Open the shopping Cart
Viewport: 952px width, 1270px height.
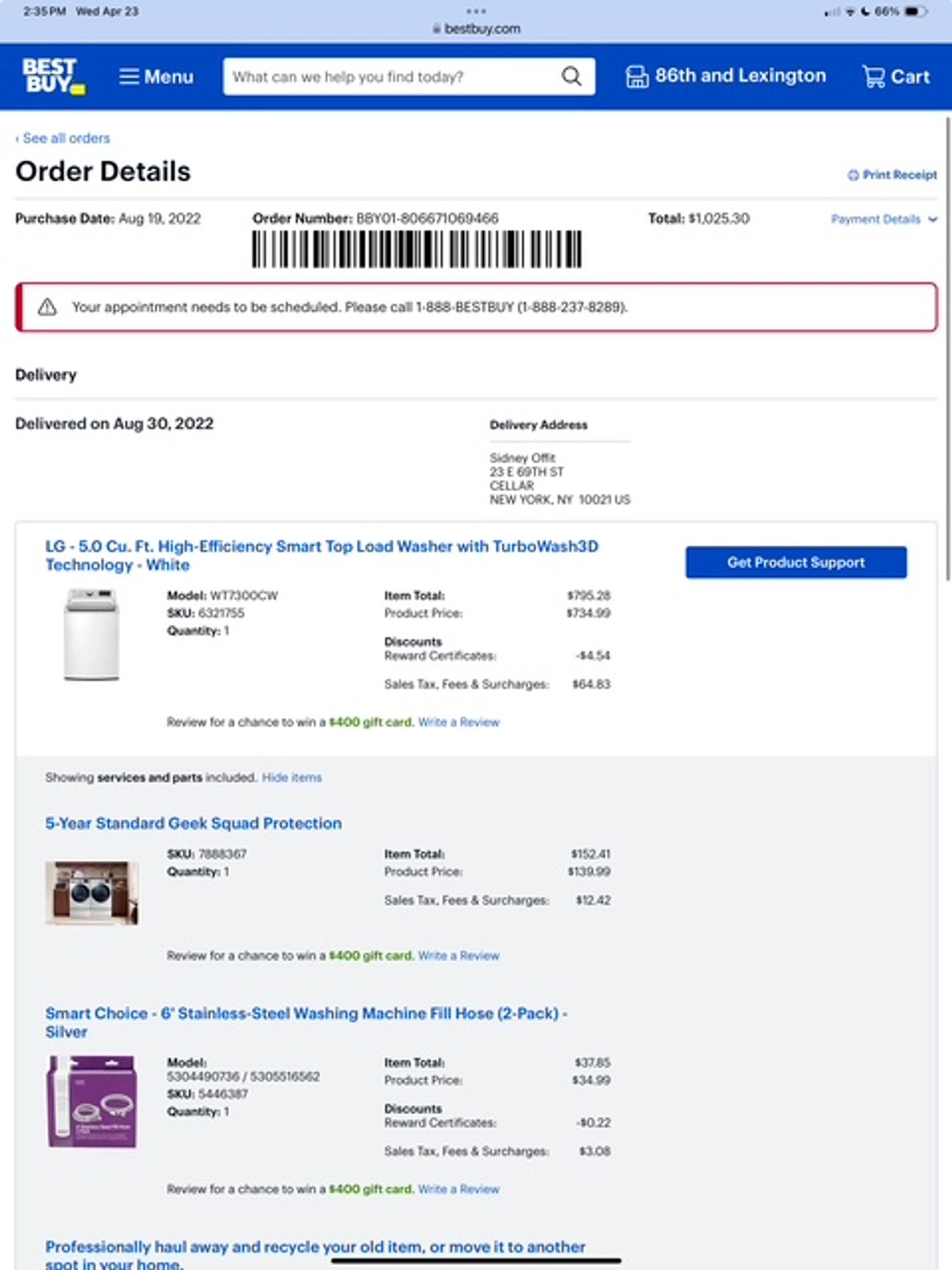(x=896, y=77)
